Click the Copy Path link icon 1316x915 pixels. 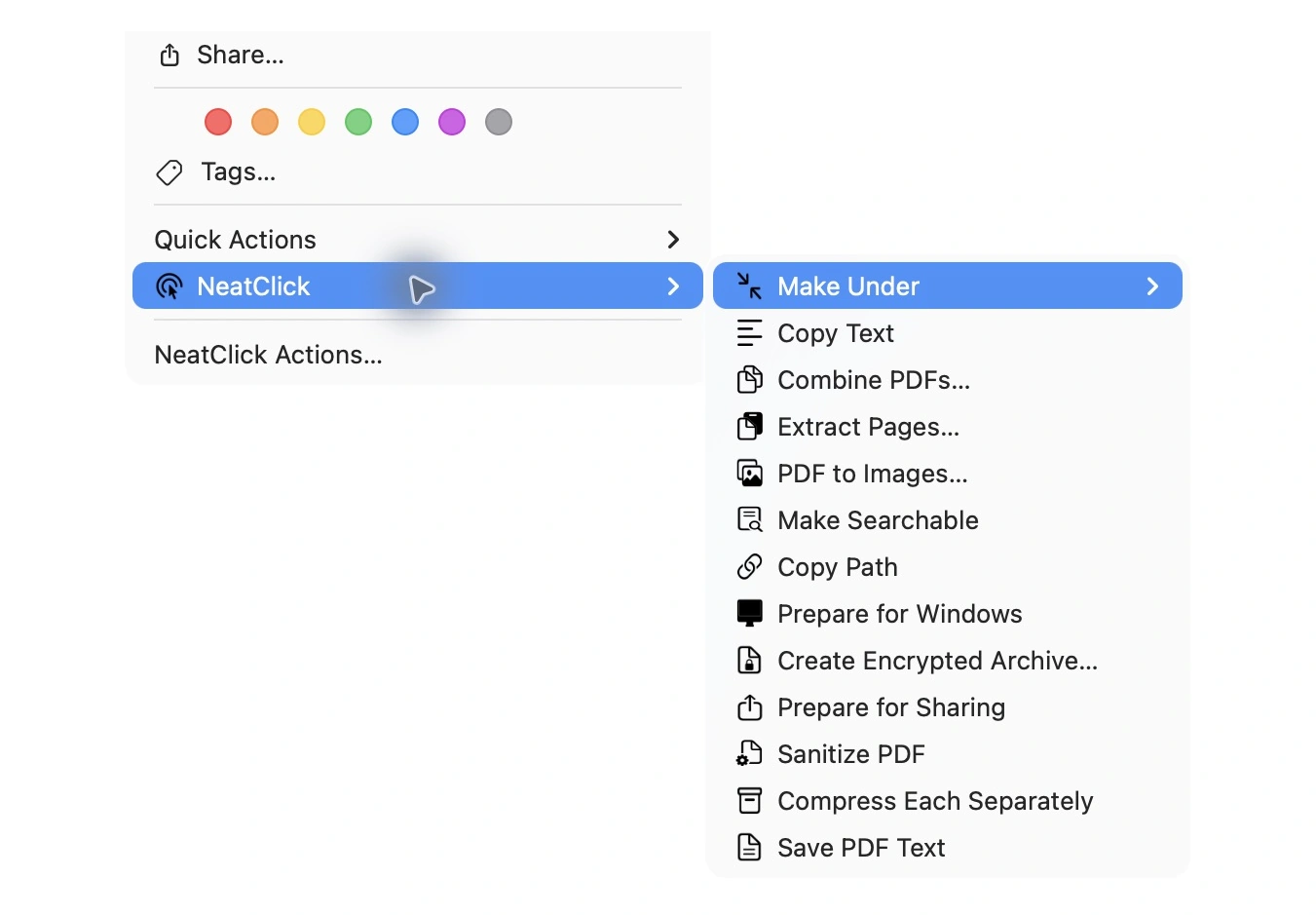[749, 566]
